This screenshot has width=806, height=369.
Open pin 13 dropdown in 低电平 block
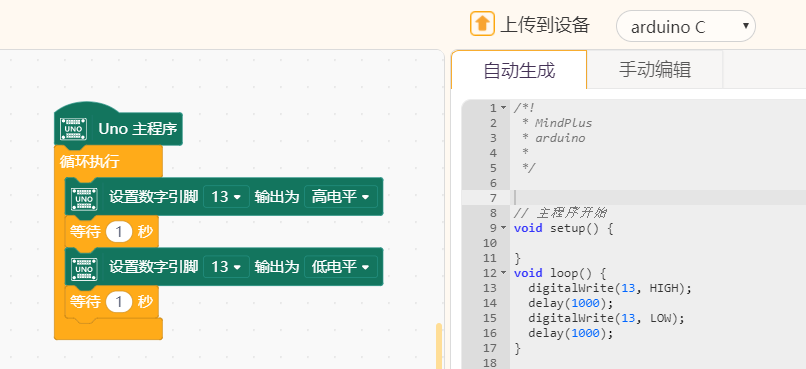226,267
